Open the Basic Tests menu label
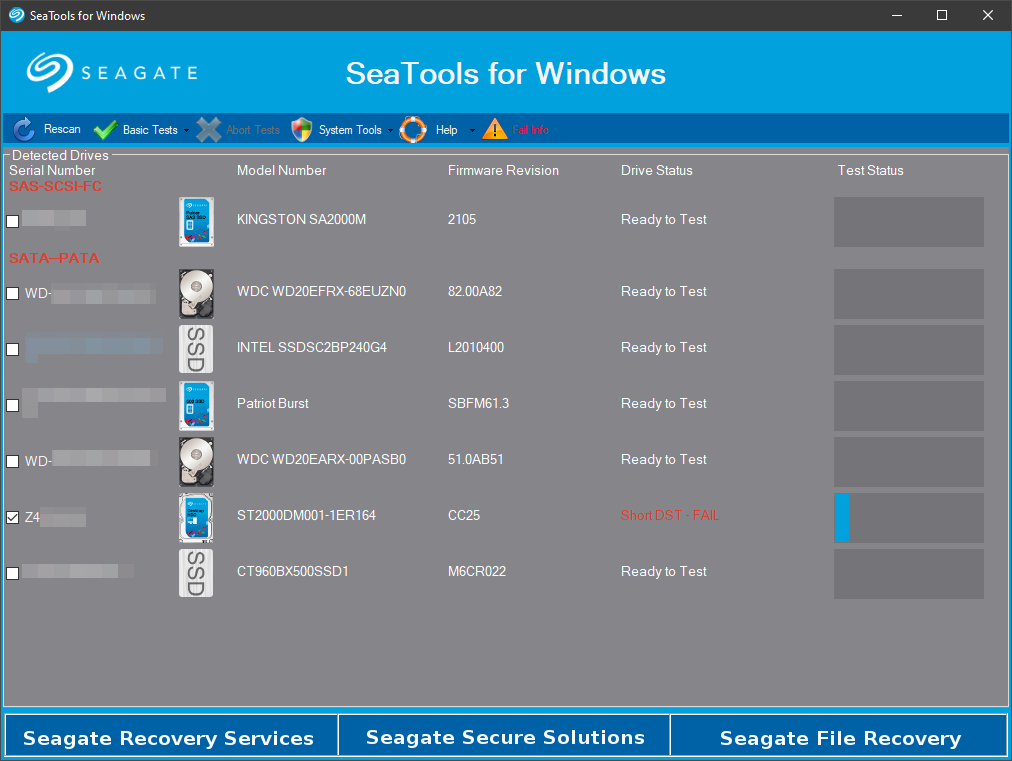The image size is (1012, 761). coord(150,130)
